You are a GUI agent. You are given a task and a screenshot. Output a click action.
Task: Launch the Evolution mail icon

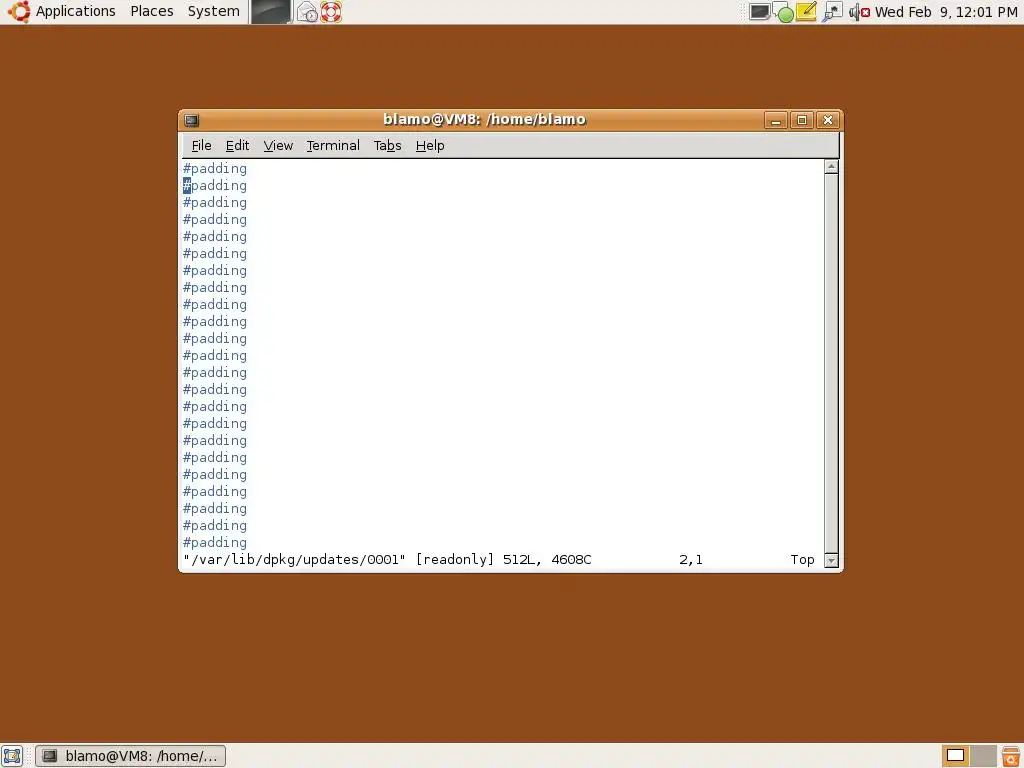tap(307, 12)
